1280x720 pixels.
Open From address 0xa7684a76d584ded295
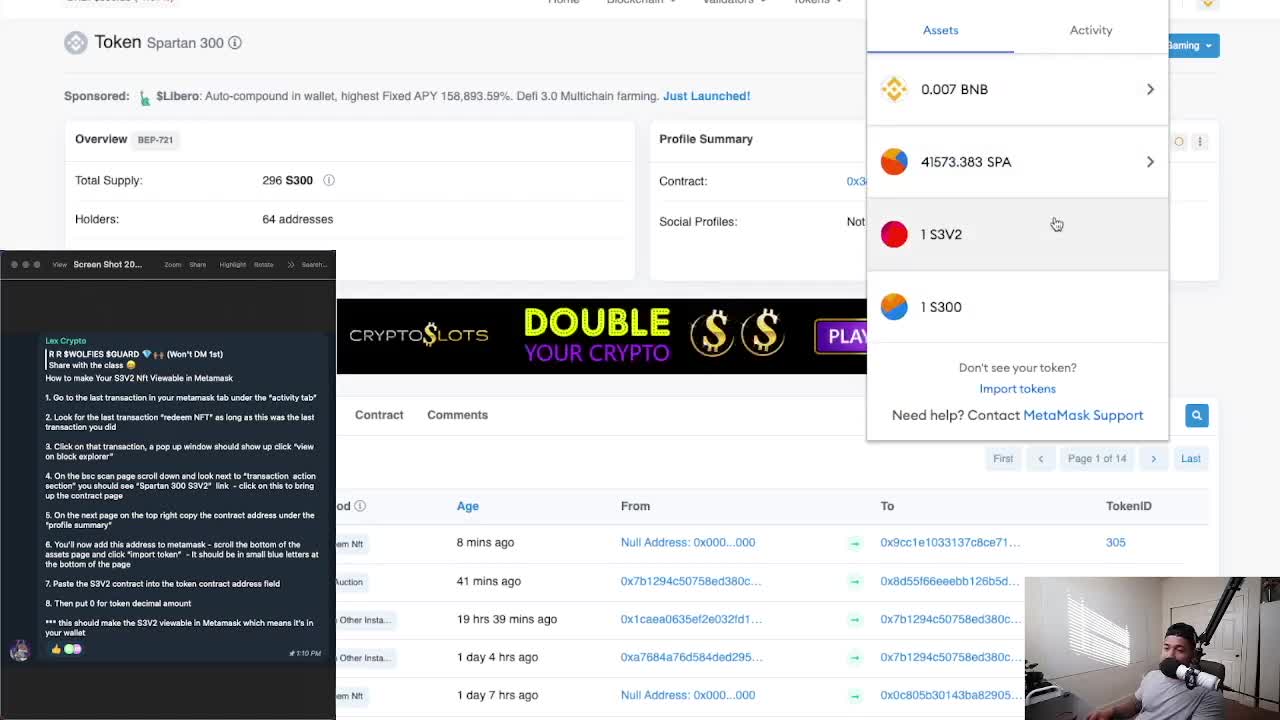(692, 657)
